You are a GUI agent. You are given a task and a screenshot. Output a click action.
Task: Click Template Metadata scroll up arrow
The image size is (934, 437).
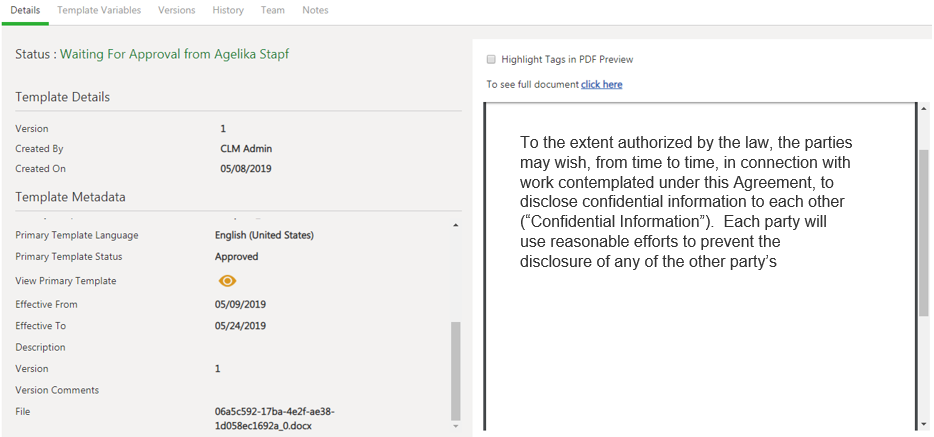coord(456,226)
